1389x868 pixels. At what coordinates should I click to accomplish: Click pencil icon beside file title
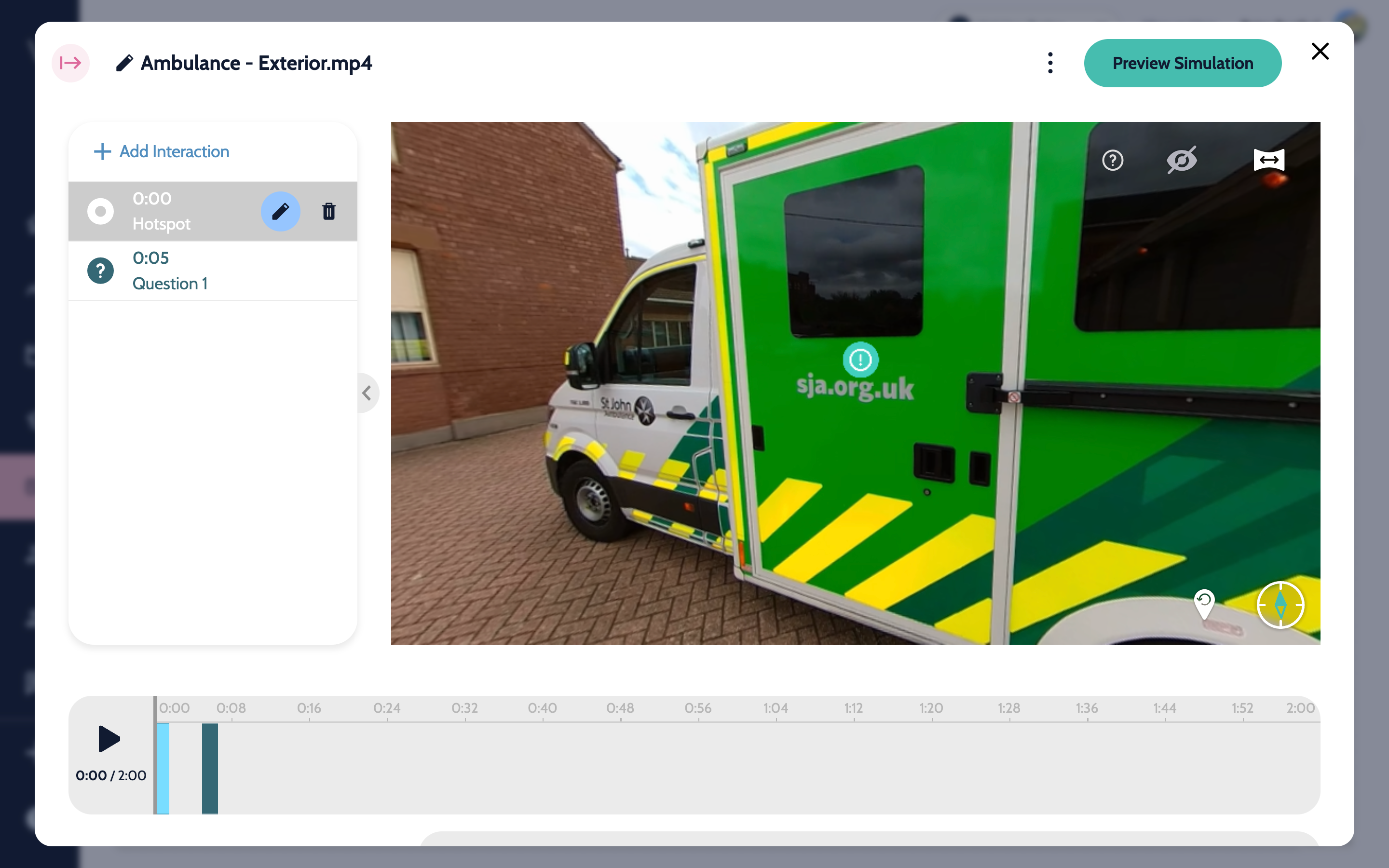tap(124, 63)
